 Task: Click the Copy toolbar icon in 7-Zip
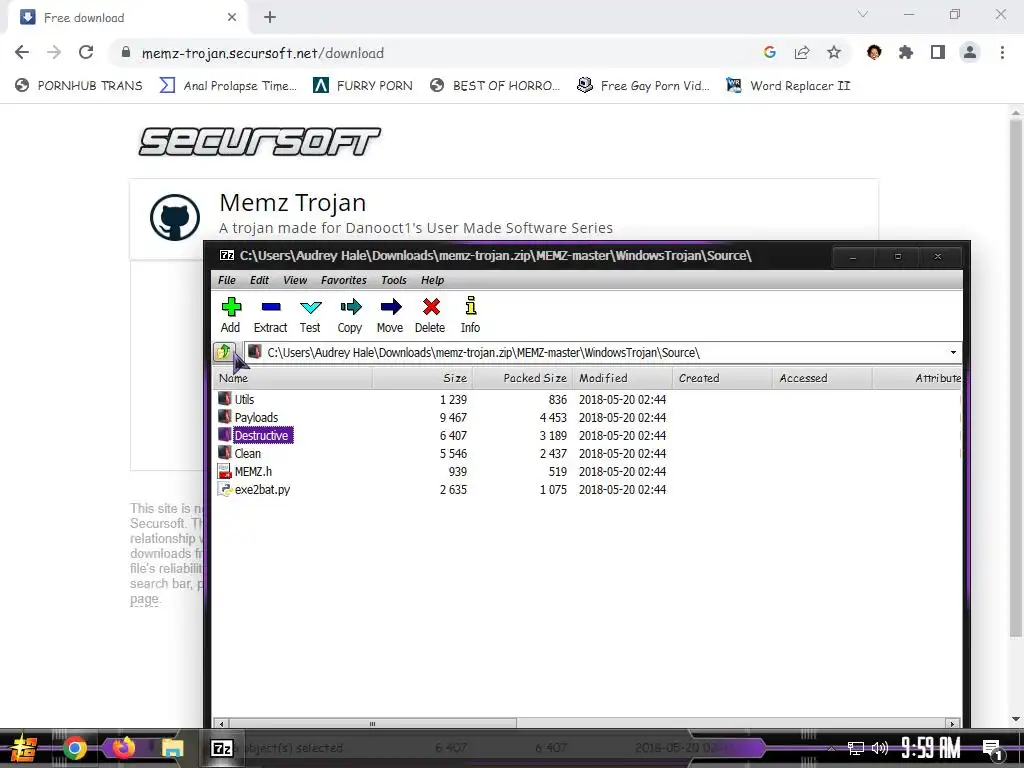pos(350,315)
